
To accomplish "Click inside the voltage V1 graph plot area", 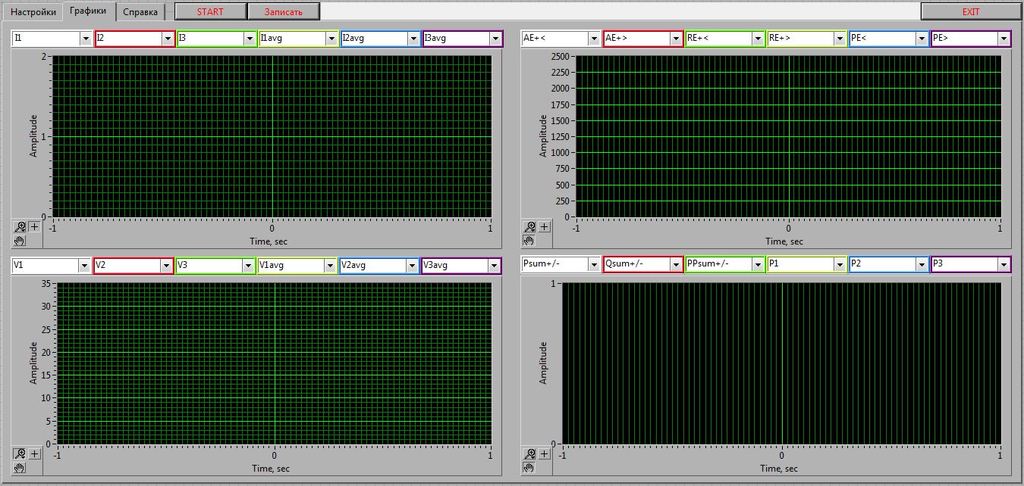I will (x=274, y=364).
